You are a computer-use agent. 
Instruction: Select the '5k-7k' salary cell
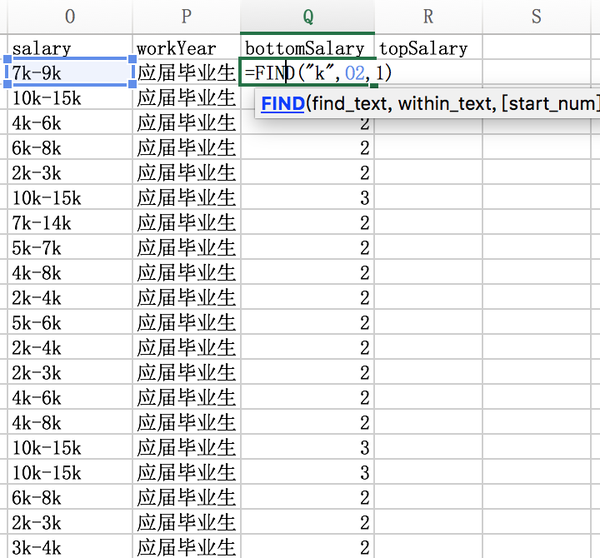point(70,248)
